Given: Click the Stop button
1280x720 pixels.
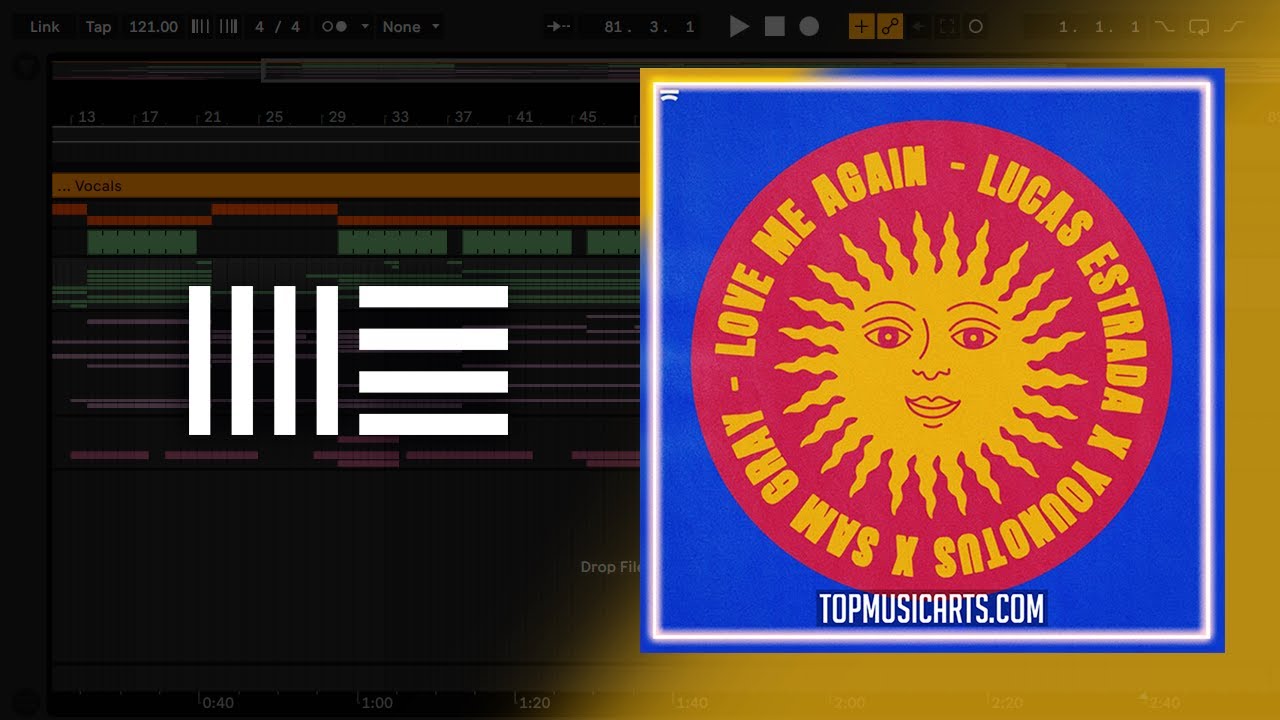Looking at the screenshot, I should click(774, 27).
